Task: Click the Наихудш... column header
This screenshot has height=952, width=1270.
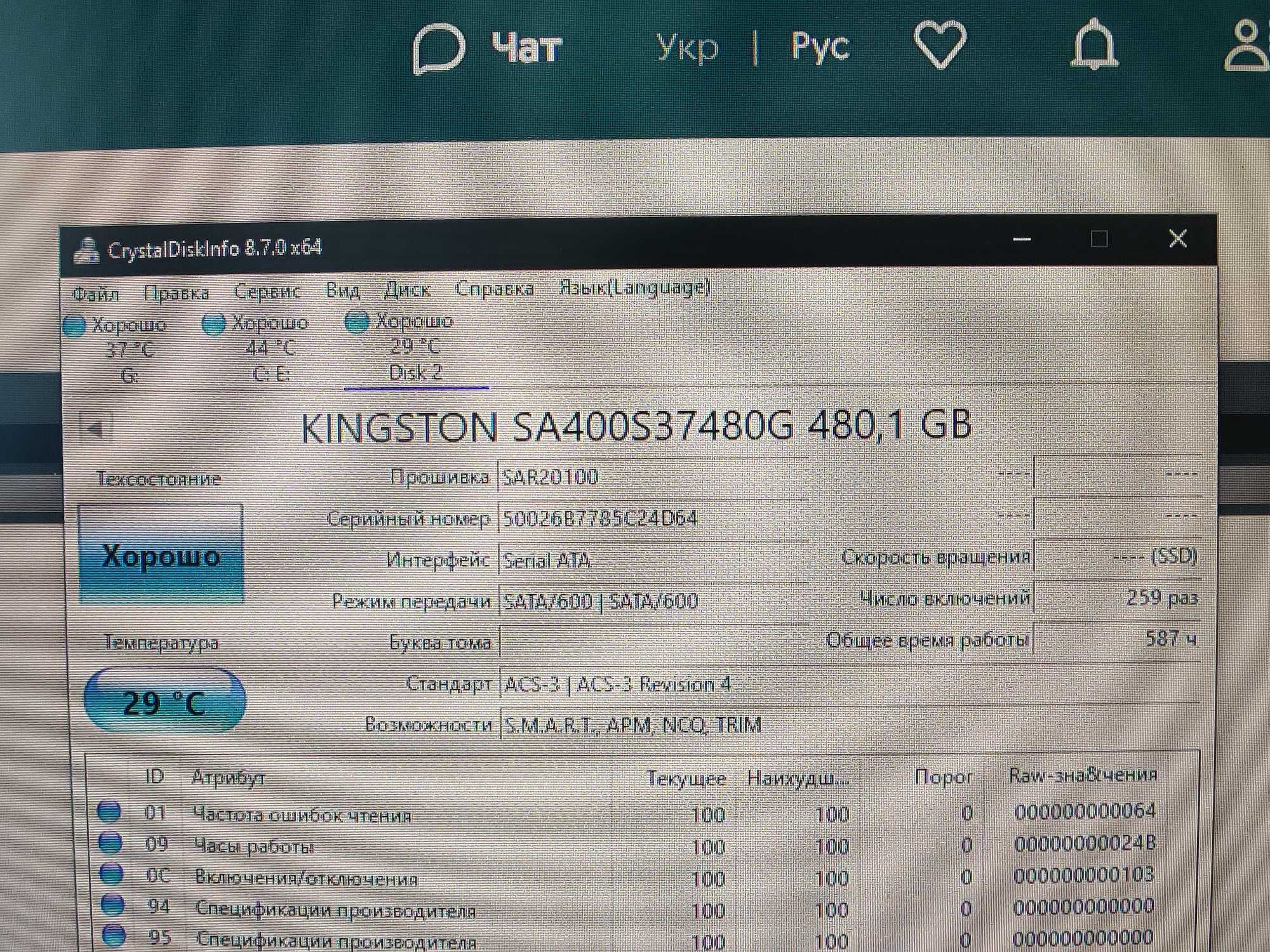Action: click(798, 777)
